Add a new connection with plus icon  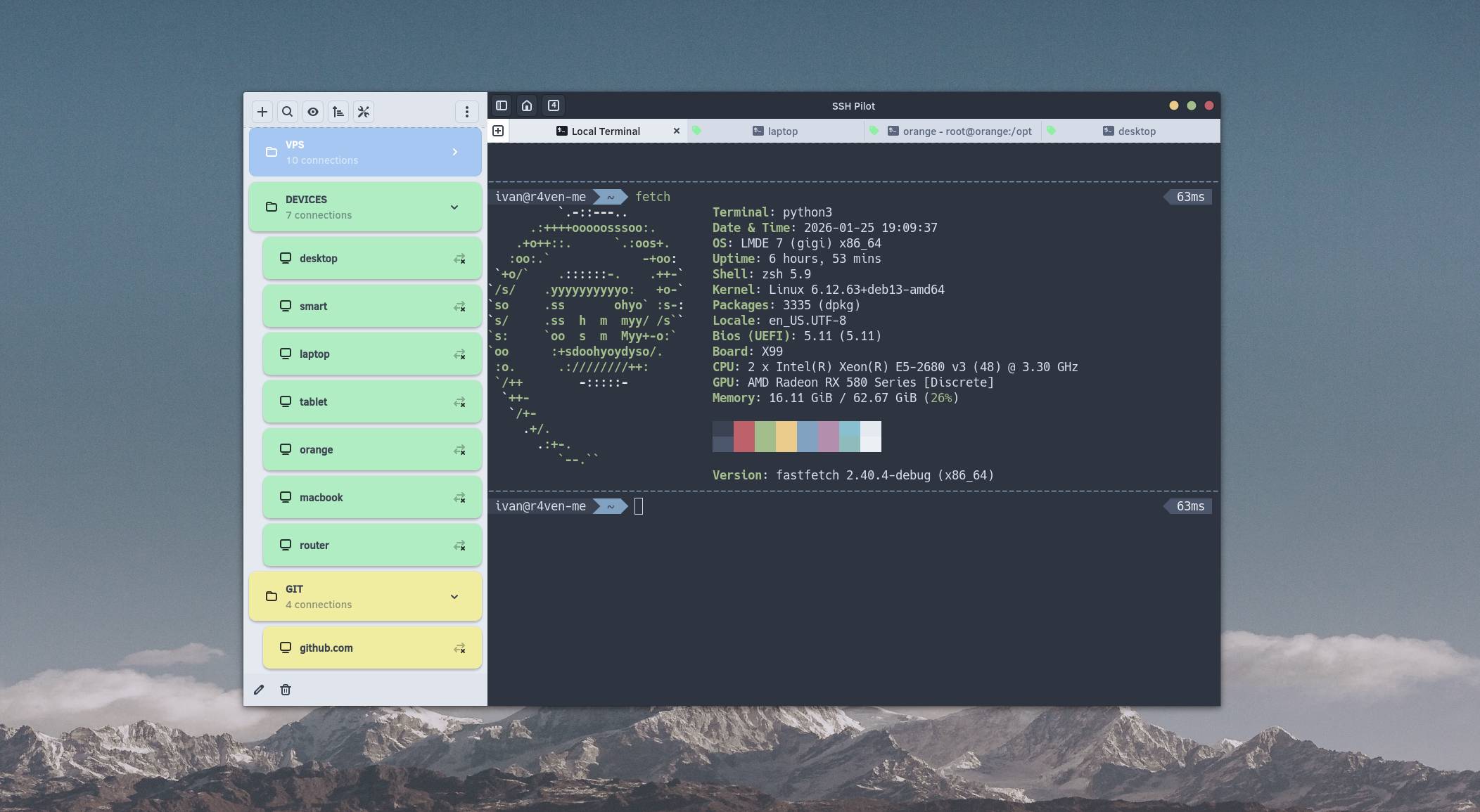tap(262, 111)
